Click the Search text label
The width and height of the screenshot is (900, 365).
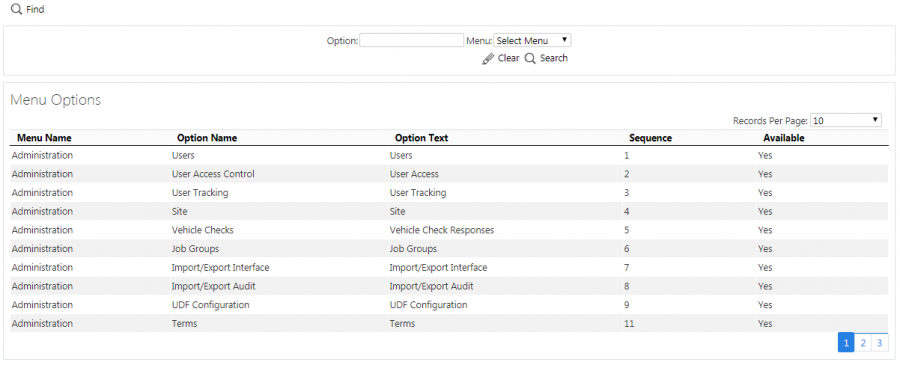pyautogui.click(x=553, y=58)
